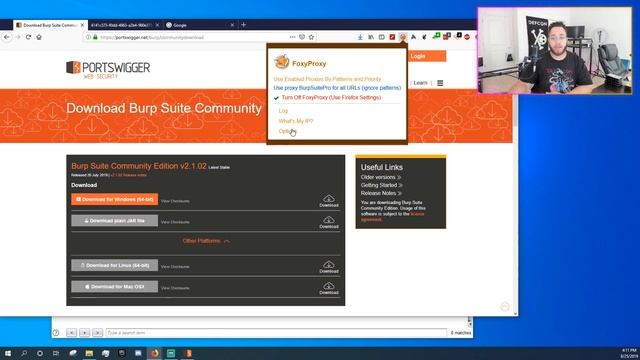Open the hamburger menu next to Learn
Viewport: 640px width, 360px height.
[440, 83]
